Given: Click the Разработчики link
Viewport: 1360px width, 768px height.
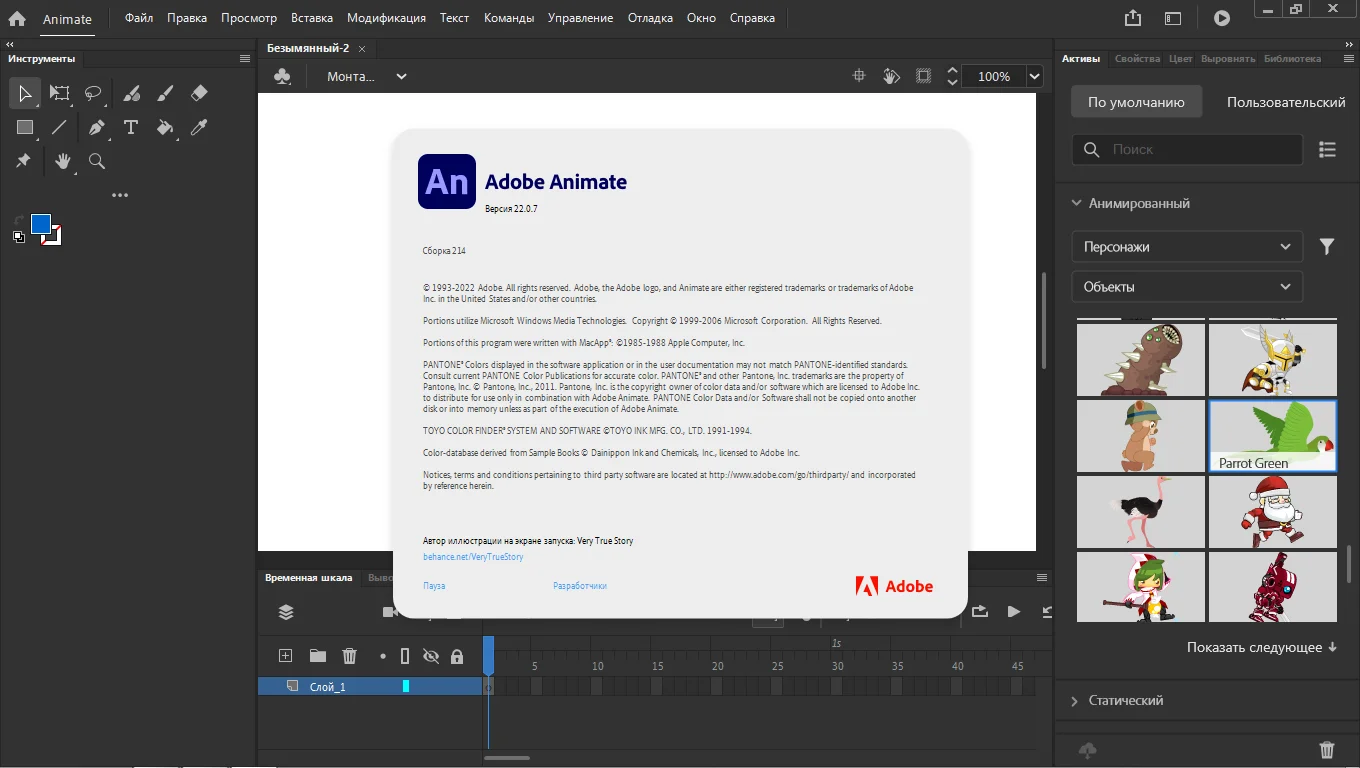Looking at the screenshot, I should coord(580,586).
